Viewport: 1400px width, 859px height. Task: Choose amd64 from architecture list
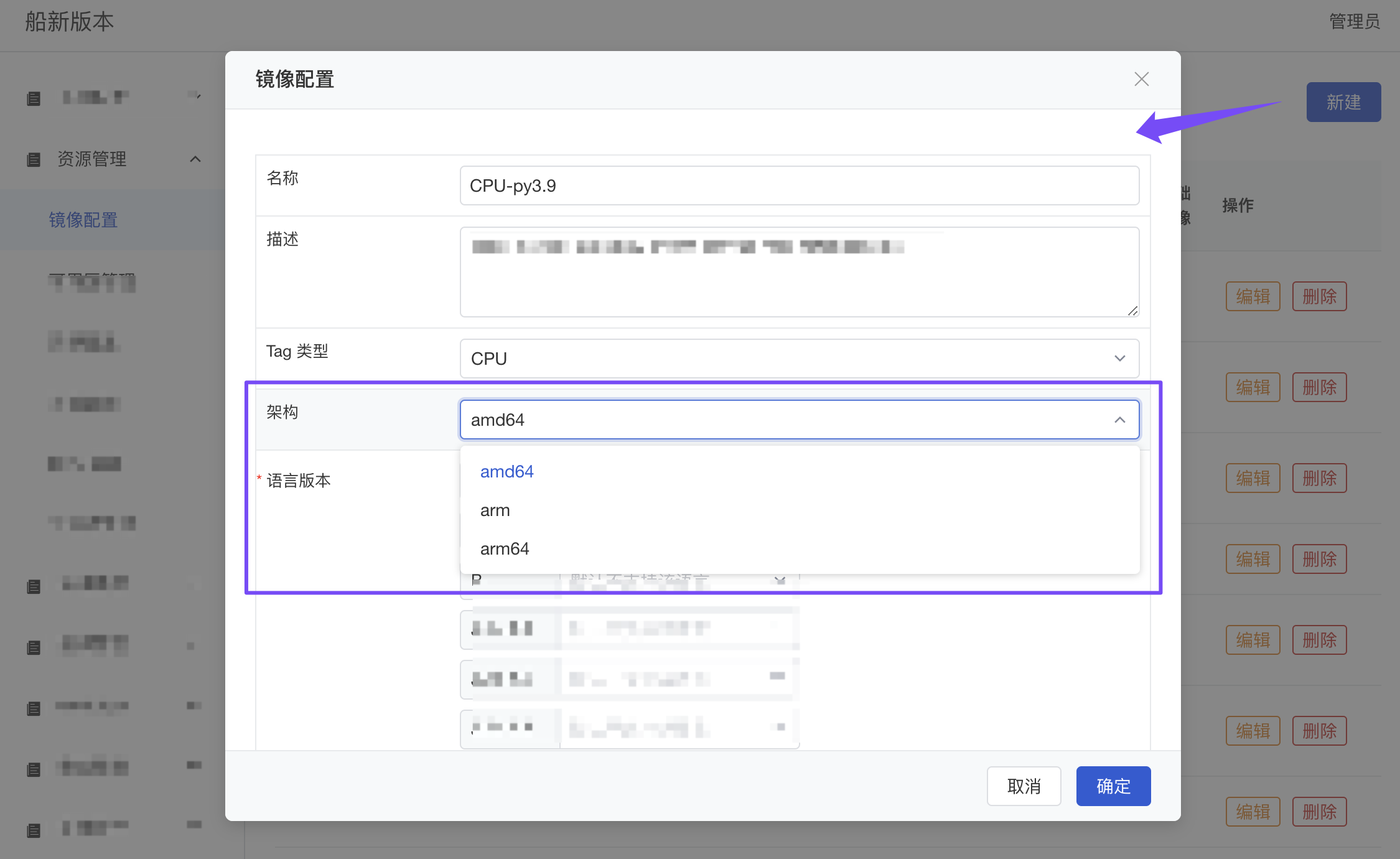pyautogui.click(x=507, y=472)
